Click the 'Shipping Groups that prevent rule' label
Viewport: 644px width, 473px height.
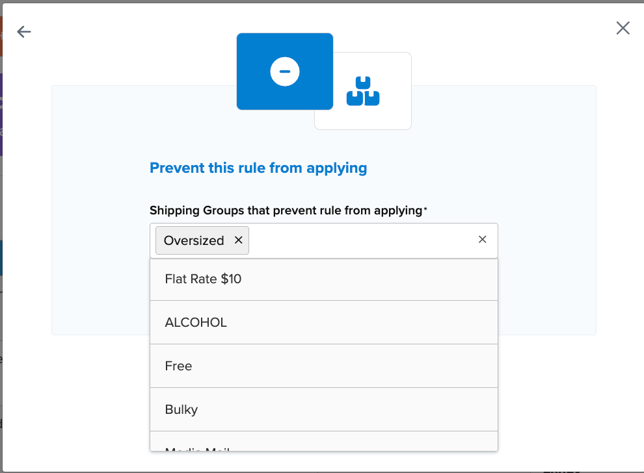[x=285, y=210]
